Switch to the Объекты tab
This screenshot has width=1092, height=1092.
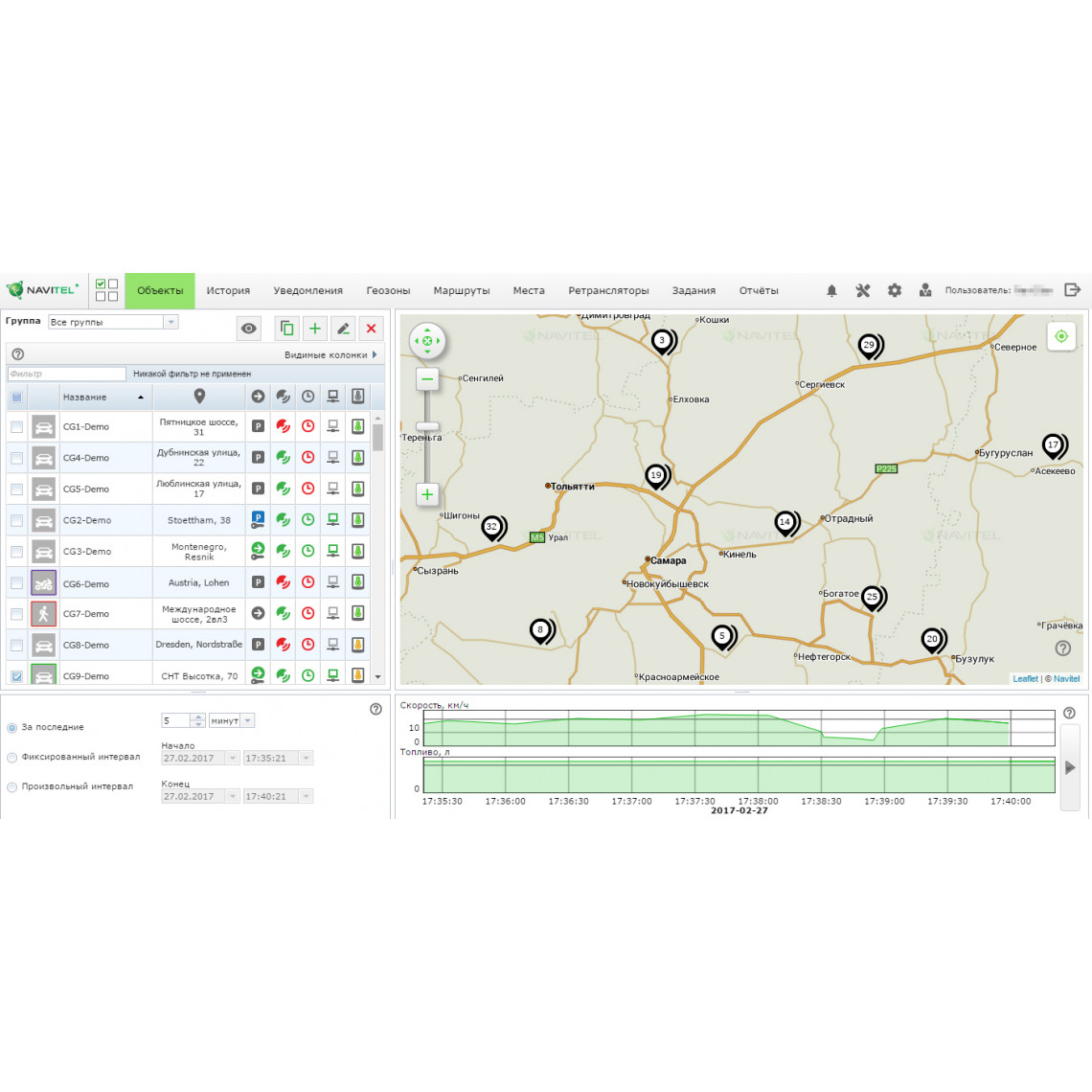(160, 290)
